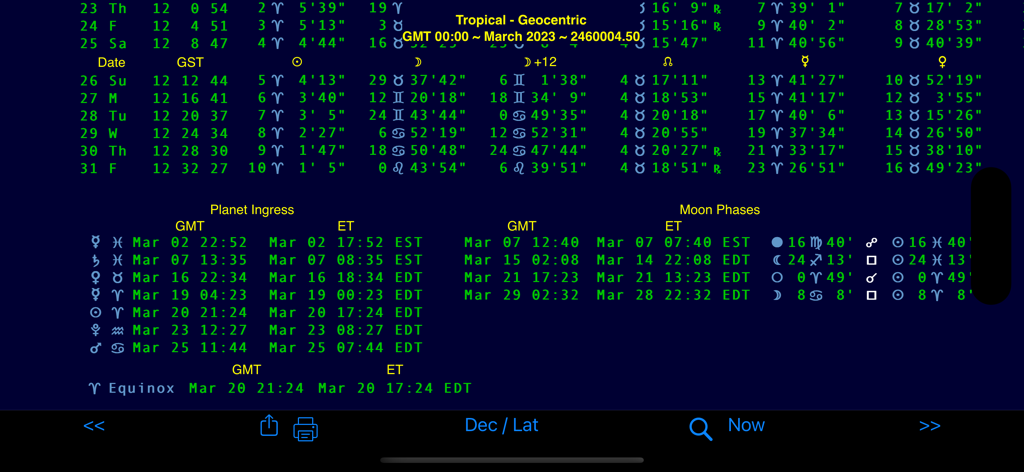Go to previous month with << button
The image size is (1024, 472).
pos(94,426)
